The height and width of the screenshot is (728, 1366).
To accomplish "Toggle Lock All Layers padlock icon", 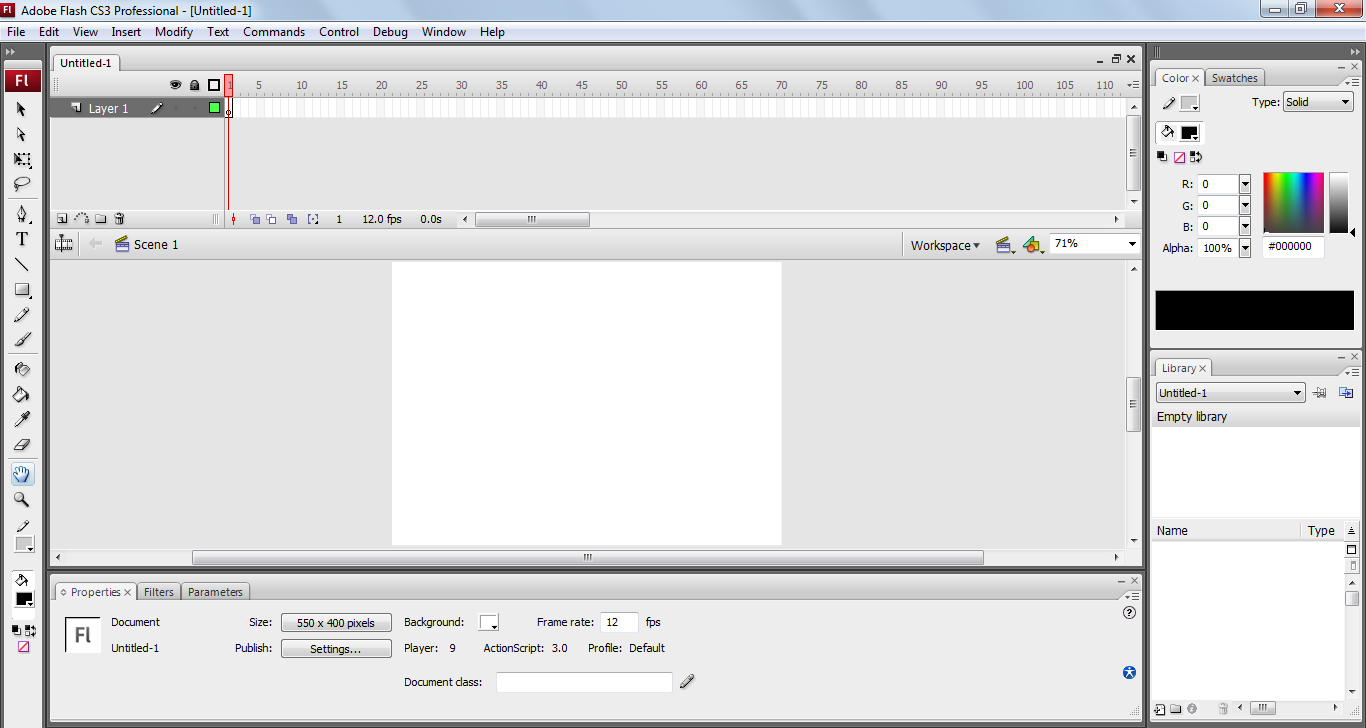I will 195,86.
